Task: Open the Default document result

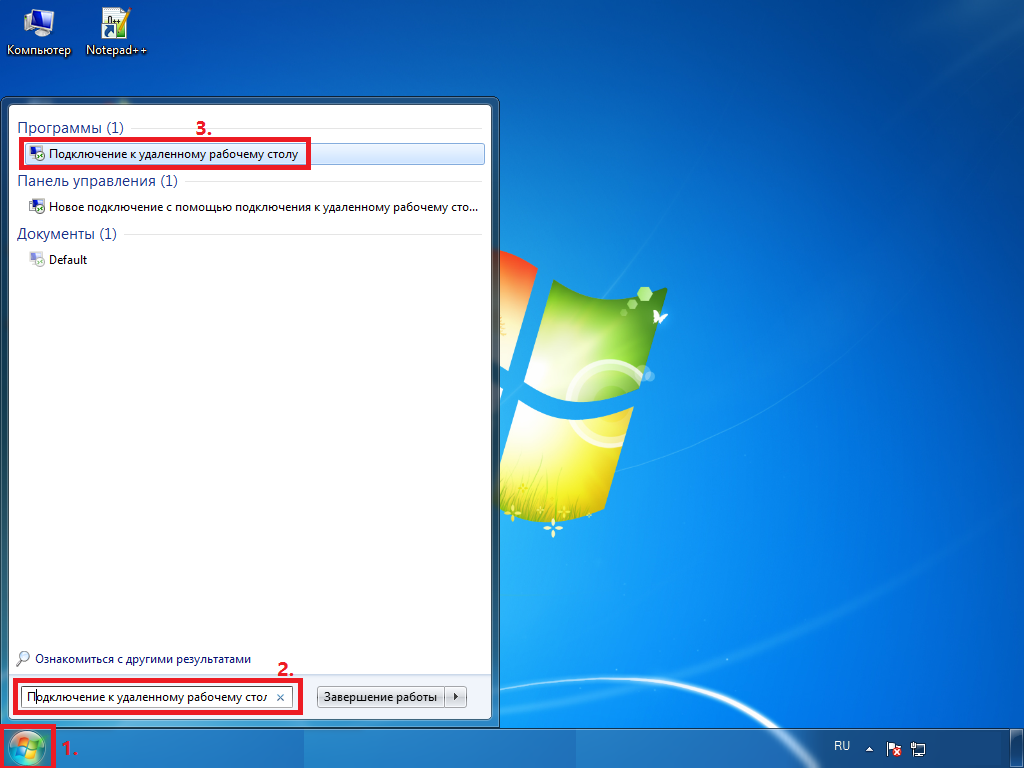Action: [67, 260]
